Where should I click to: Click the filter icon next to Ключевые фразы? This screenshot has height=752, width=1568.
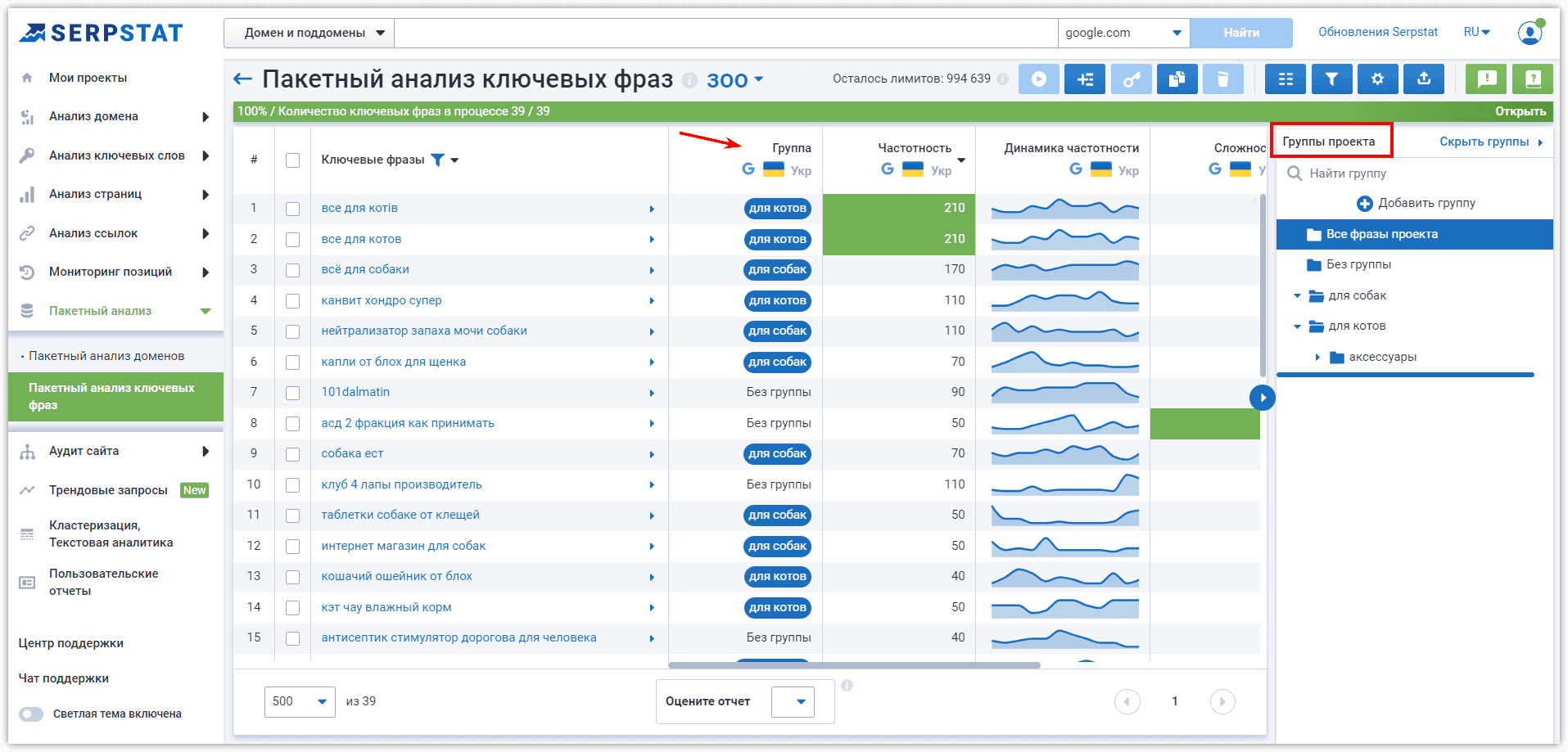[x=438, y=160]
